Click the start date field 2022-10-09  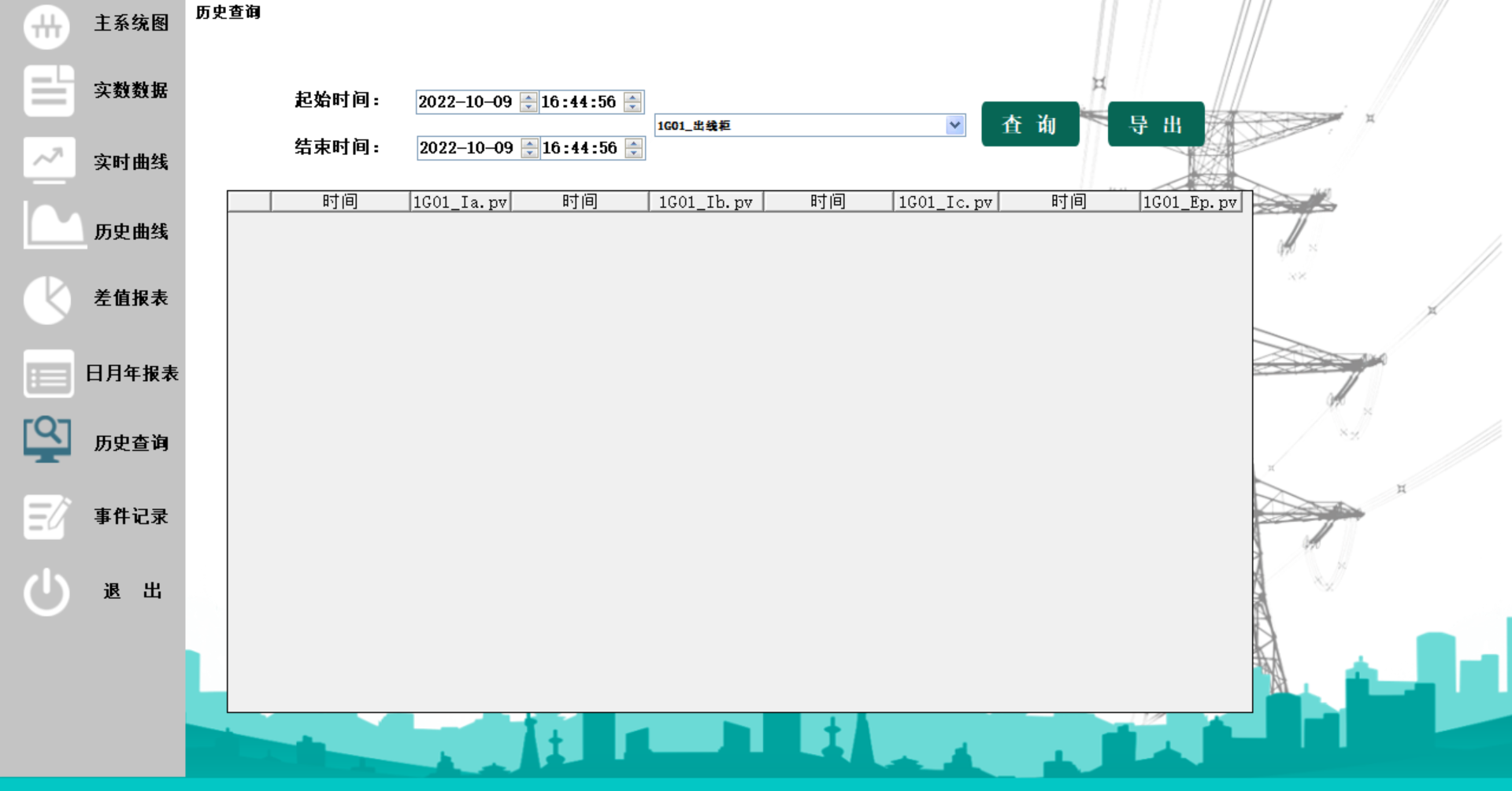click(x=465, y=102)
